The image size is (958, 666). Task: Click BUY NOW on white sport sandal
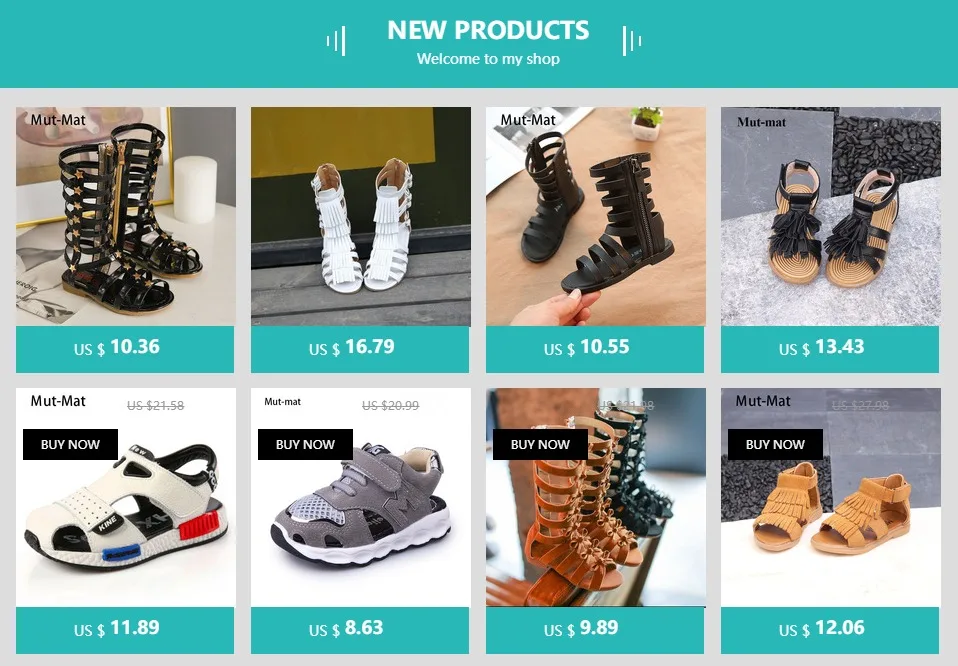[x=70, y=444]
